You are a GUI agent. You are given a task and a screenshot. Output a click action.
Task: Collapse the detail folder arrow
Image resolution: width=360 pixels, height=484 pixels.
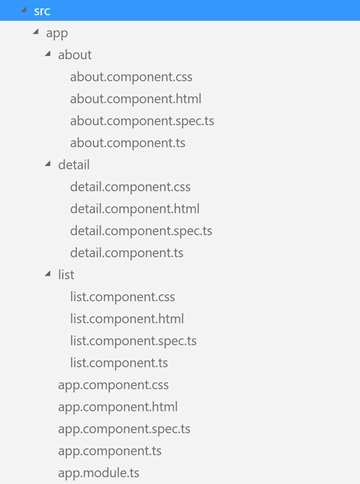48,164
